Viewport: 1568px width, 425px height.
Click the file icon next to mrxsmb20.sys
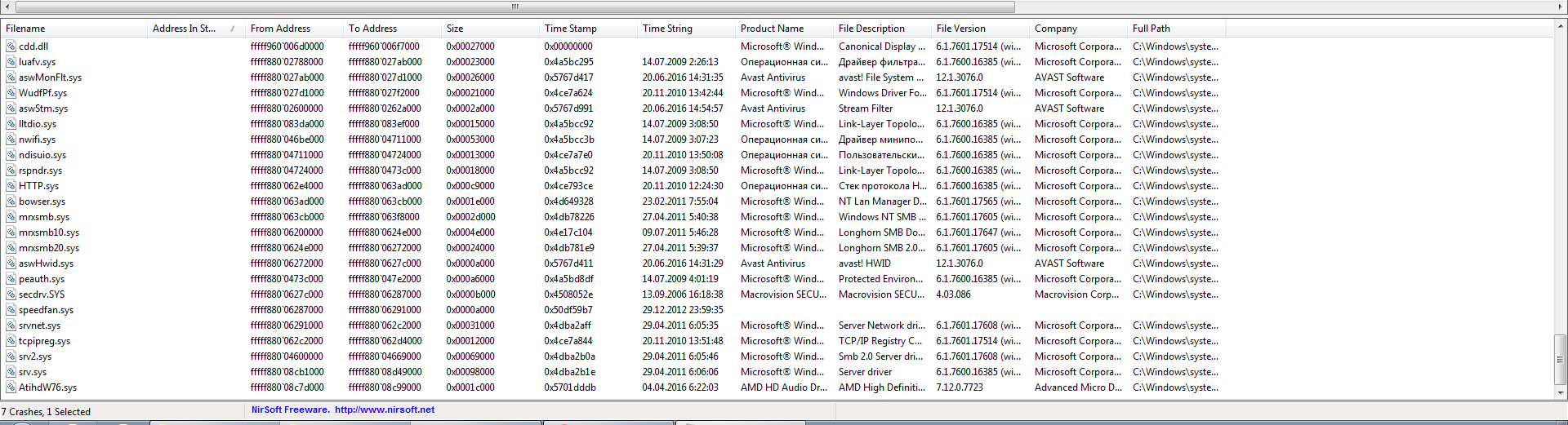coord(11,248)
